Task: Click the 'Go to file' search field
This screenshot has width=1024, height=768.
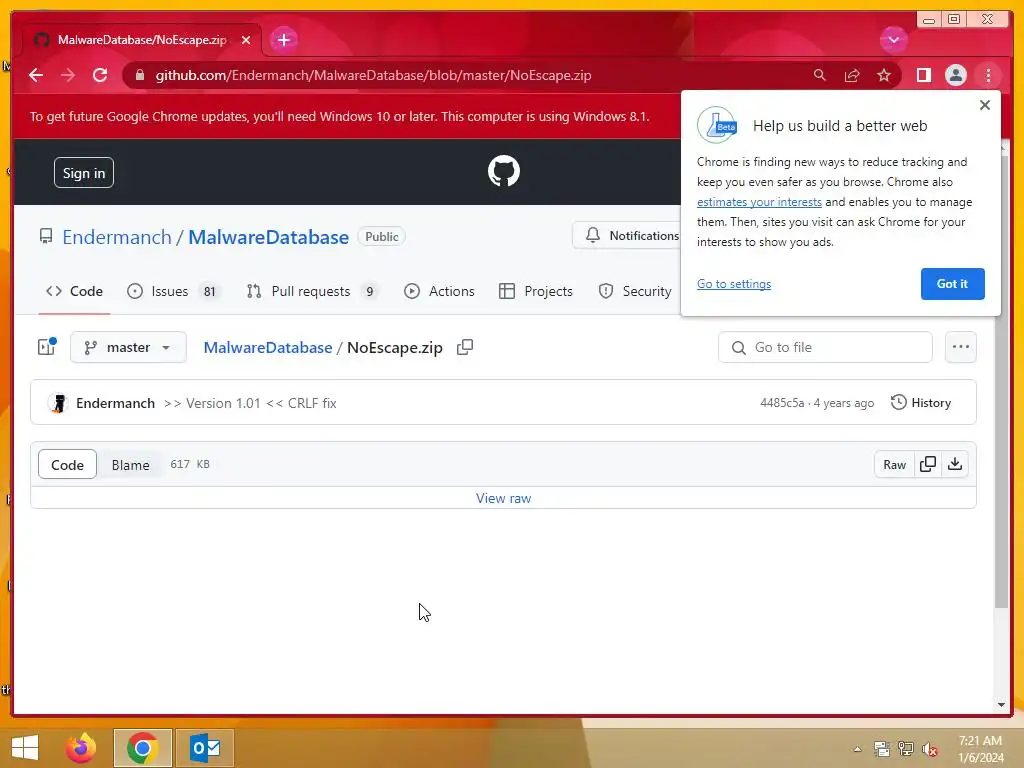Action: [825, 347]
